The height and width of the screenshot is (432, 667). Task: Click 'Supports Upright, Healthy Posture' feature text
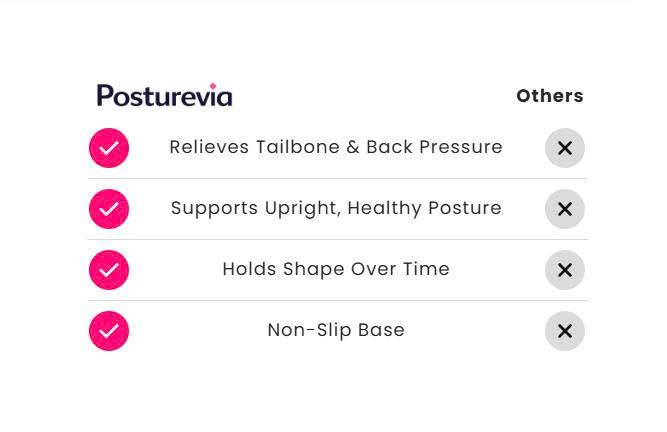coord(336,208)
